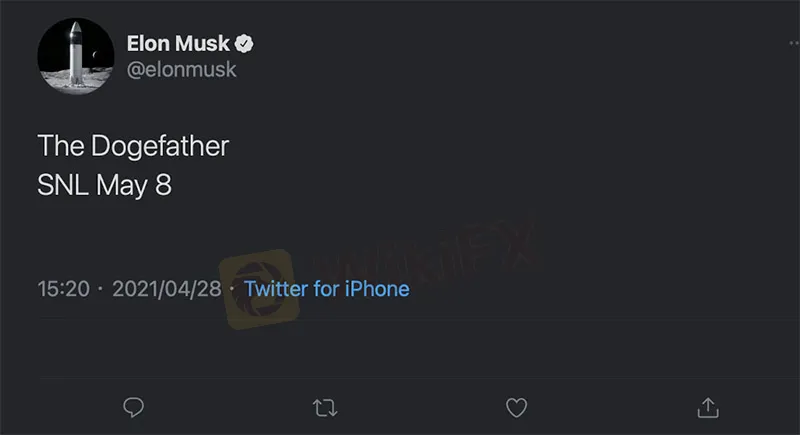Open the three-dot more options menu
The image size is (800, 435).
click(x=788, y=45)
